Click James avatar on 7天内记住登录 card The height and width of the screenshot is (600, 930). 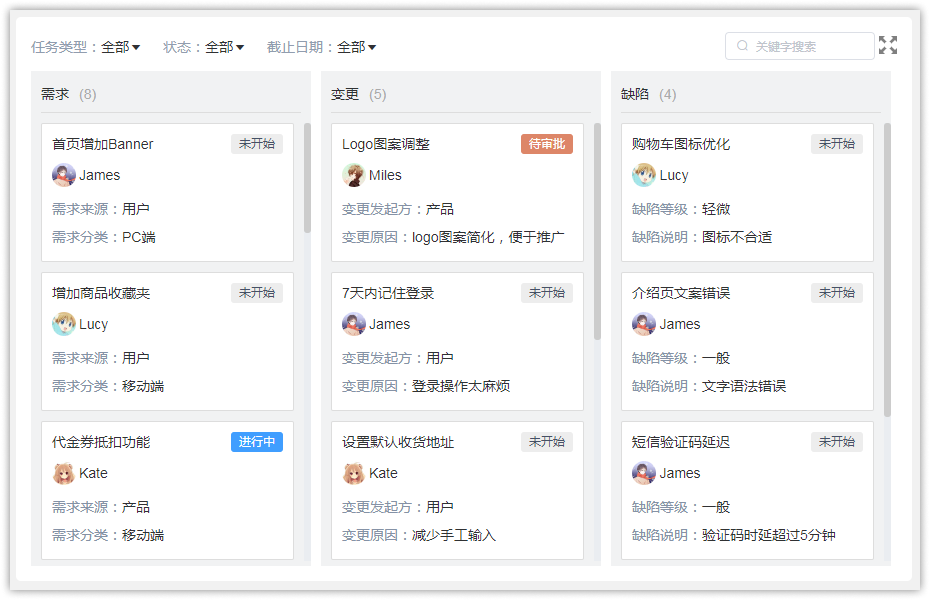tap(353, 324)
